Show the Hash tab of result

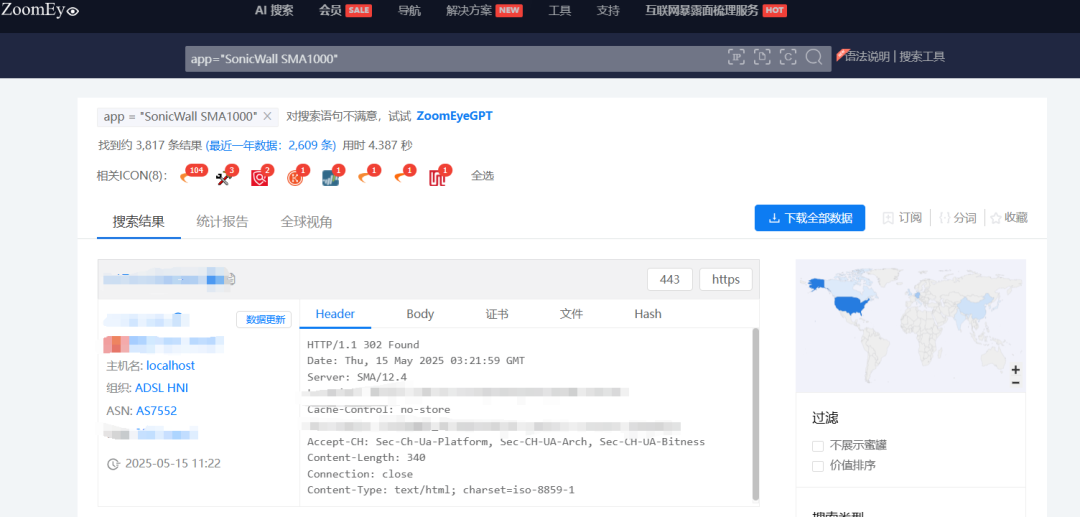[x=648, y=314]
